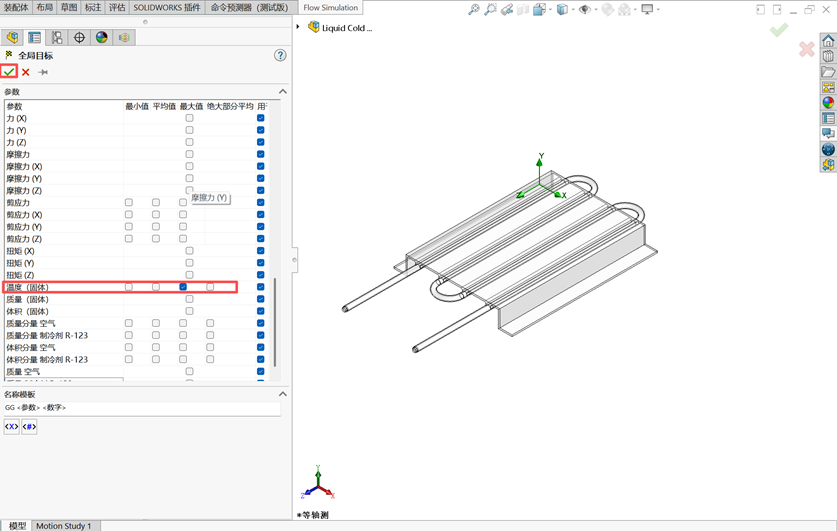Screen dimensions: 837x531
Task: Click the Apply Scene icon
Action: tap(624, 9)
